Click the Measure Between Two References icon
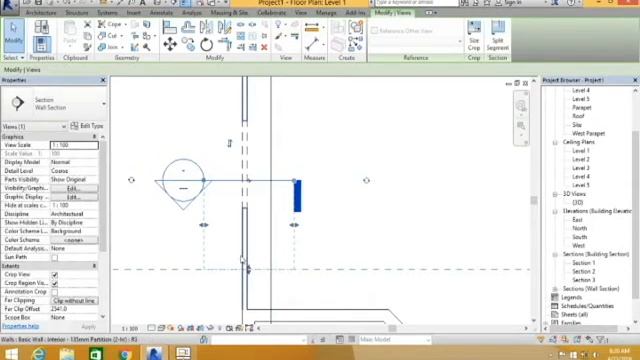The width and height of the screenshot is (640, 360). [x=311, y=44]
